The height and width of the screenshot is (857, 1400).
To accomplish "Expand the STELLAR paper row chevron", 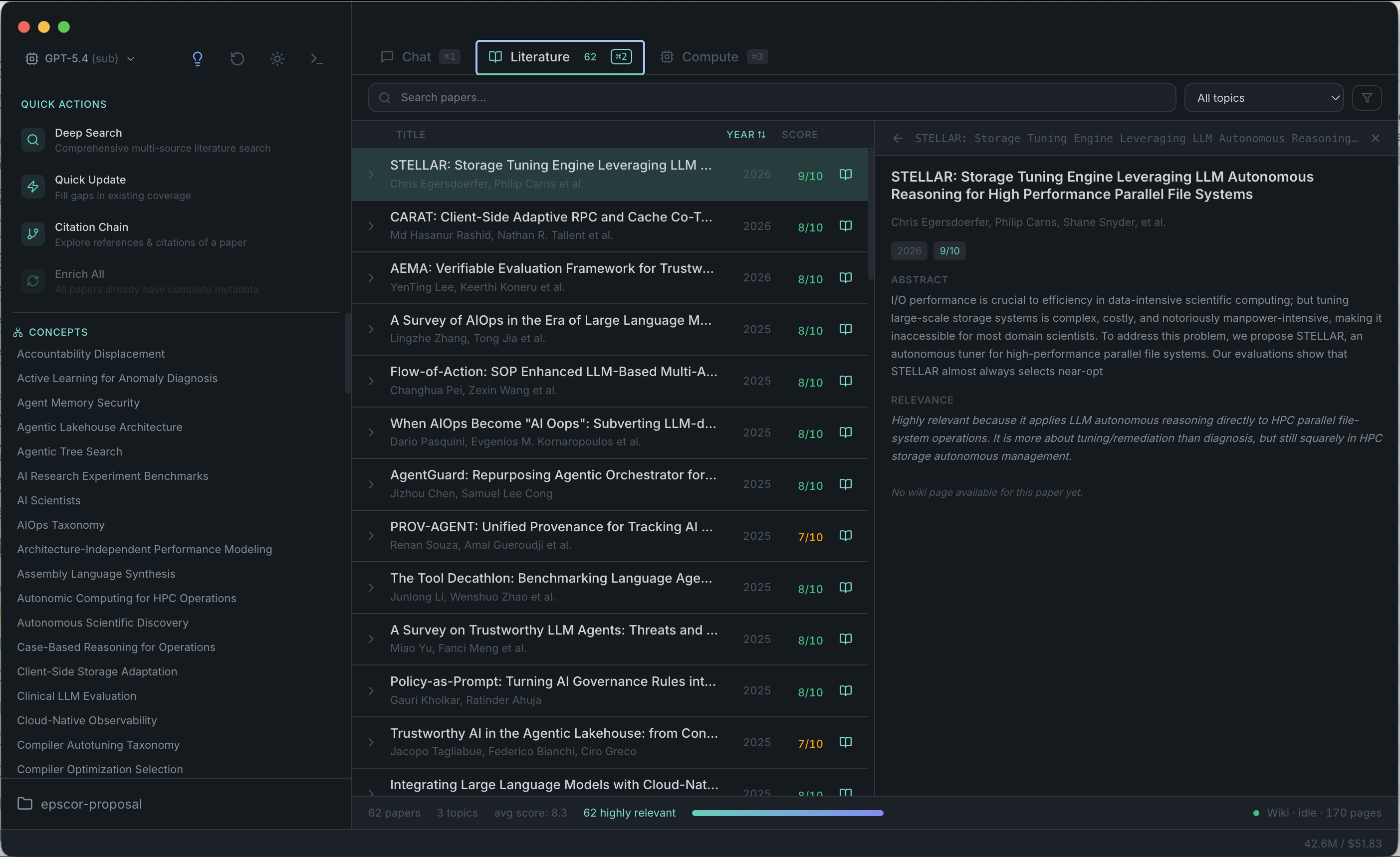I will (x=371, y=175).
